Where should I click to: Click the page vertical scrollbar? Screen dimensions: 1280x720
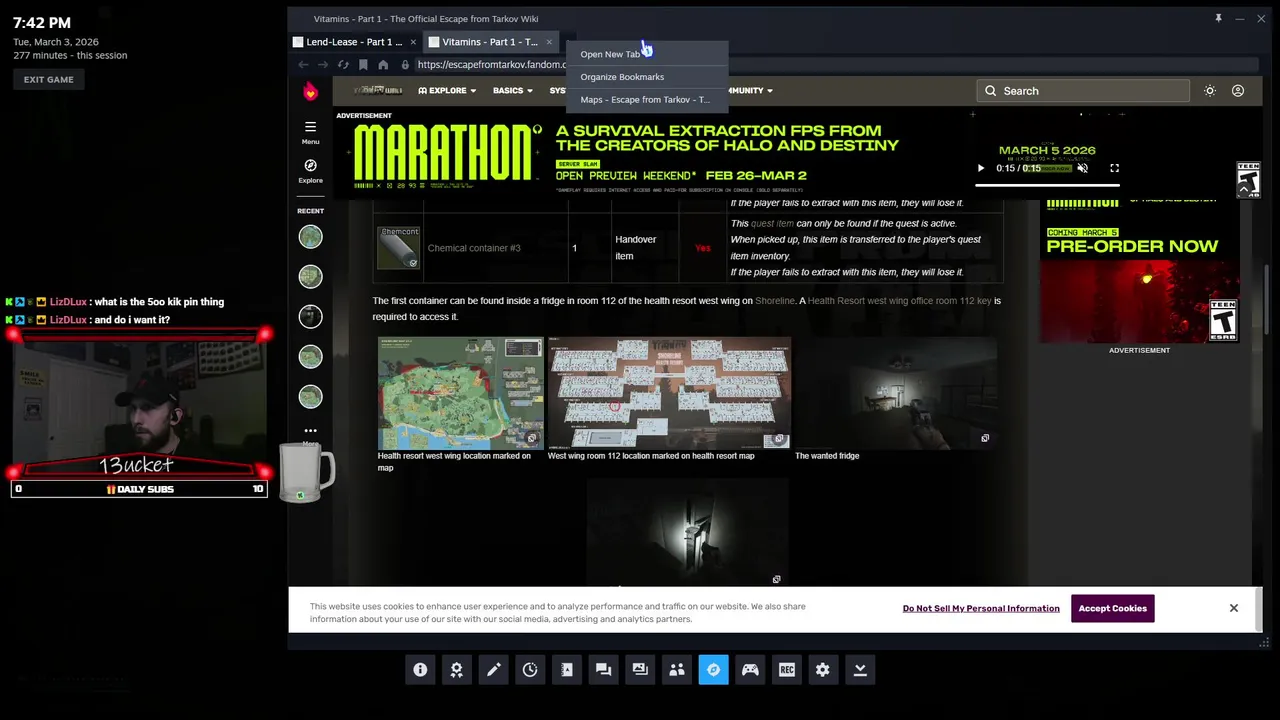point(1266,300)
